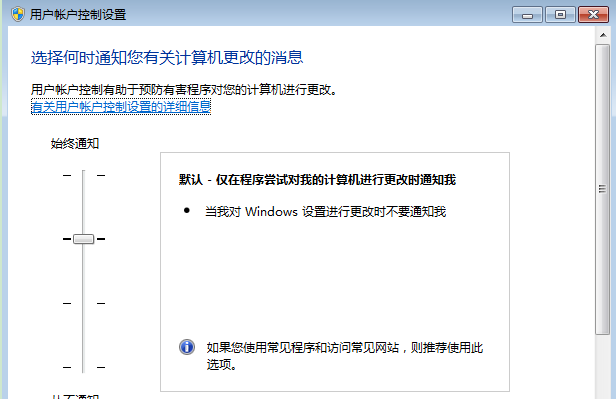
Task: Click the recommendation text beside info icon
Action: coord(345,356)
